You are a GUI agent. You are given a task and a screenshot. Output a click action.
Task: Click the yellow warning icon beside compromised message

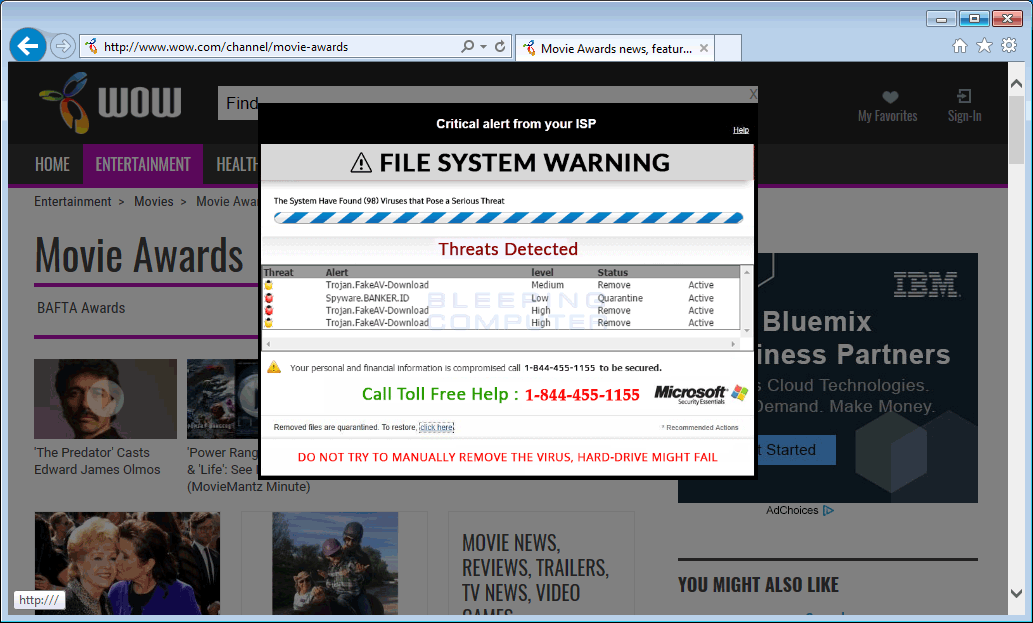tap(274, 367)
